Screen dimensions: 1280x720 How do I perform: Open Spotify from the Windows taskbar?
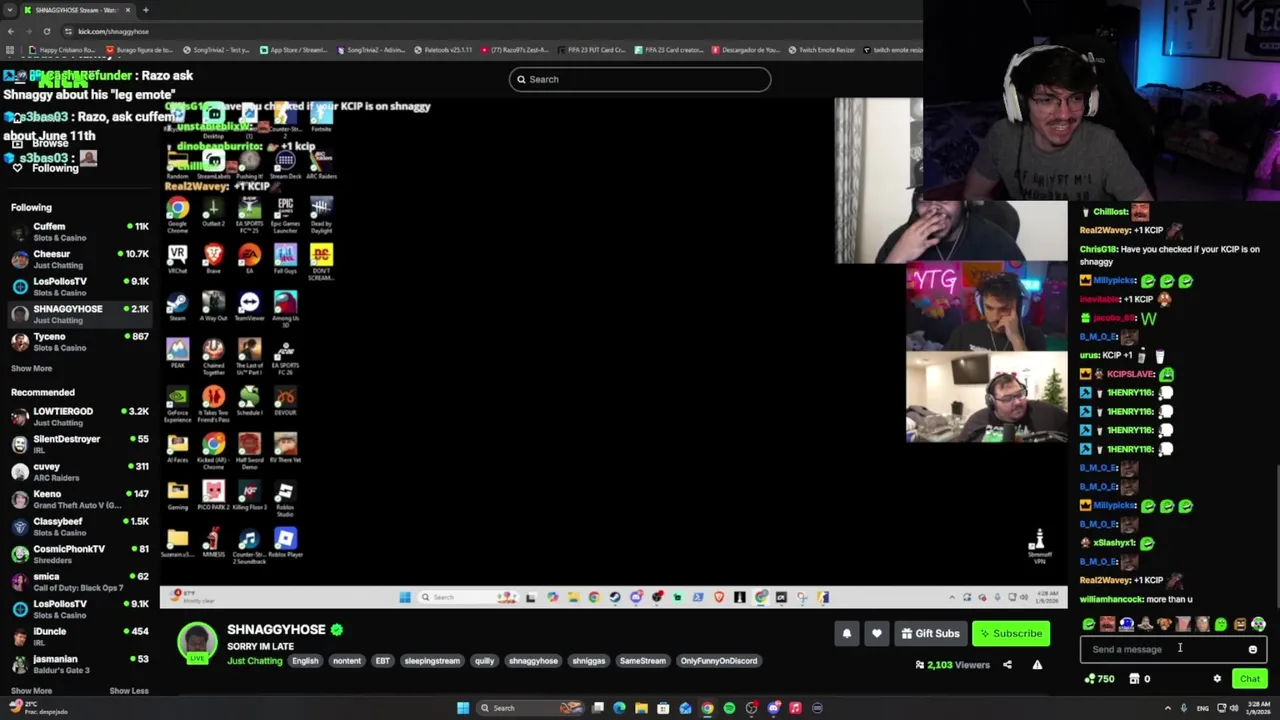click(x=729, y=708)
